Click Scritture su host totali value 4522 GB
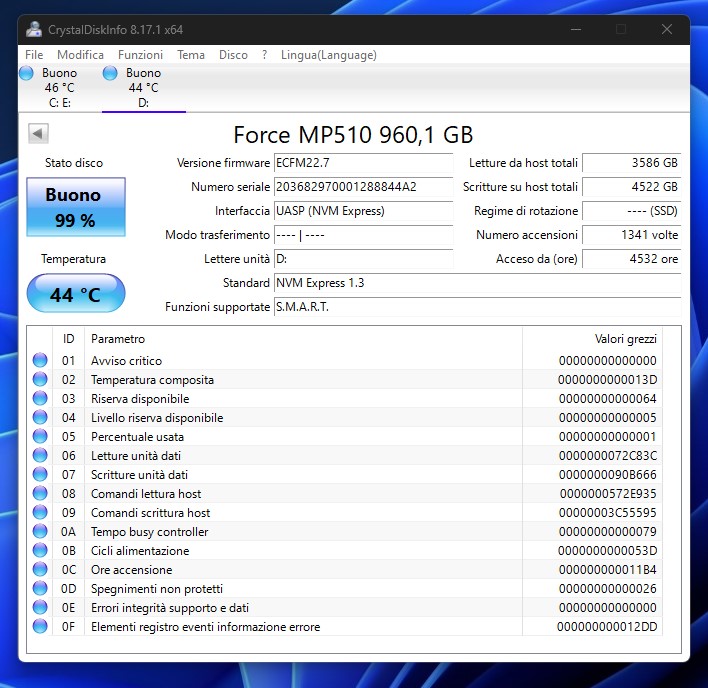Viewport: 708px width, 688px height. [631, 186]
